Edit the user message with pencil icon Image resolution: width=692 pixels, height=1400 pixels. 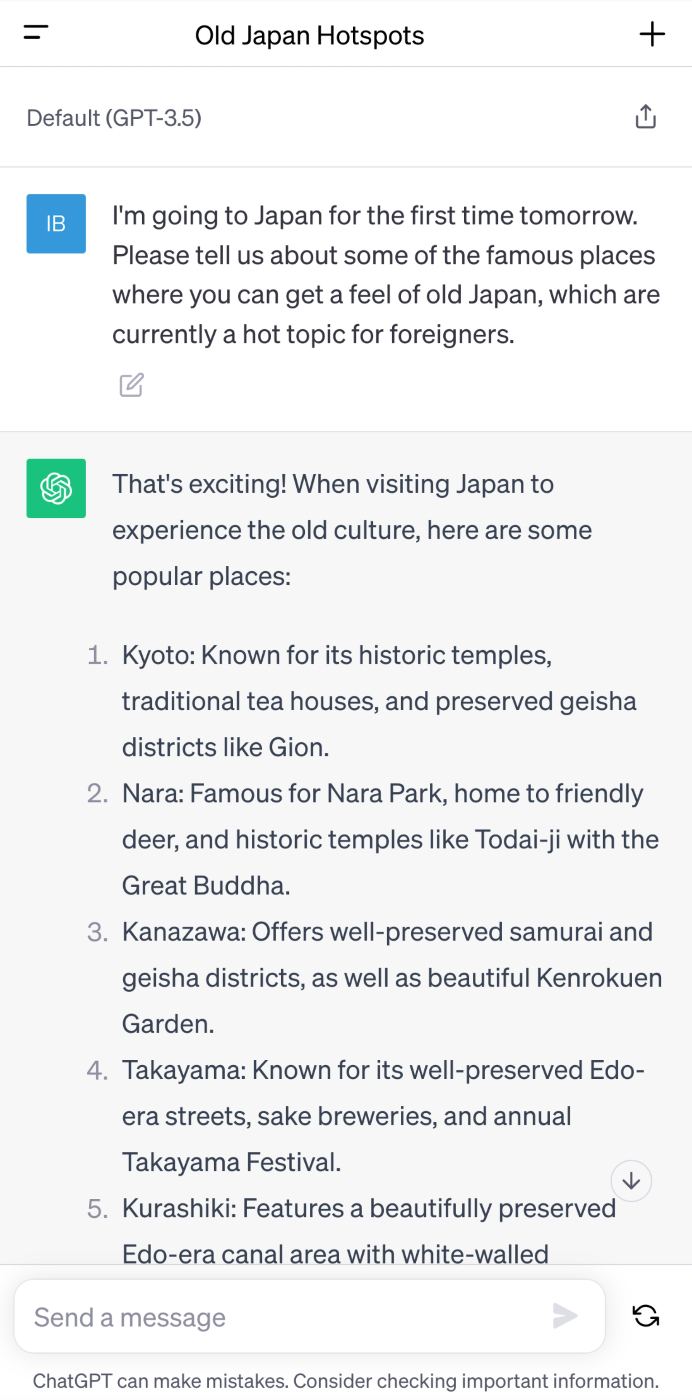(x=131, y=384)
